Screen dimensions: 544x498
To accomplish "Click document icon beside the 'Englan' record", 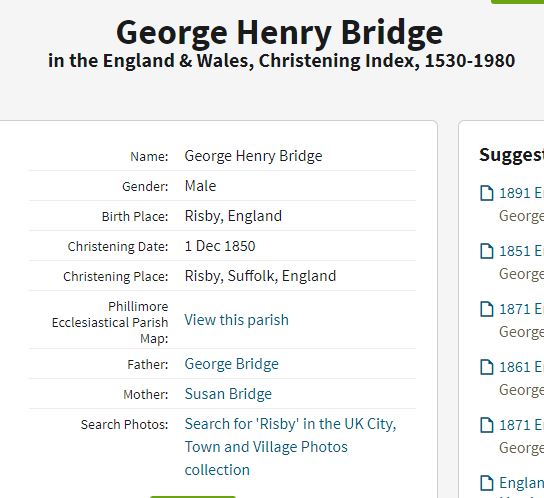I will click(x=486, y=483).
